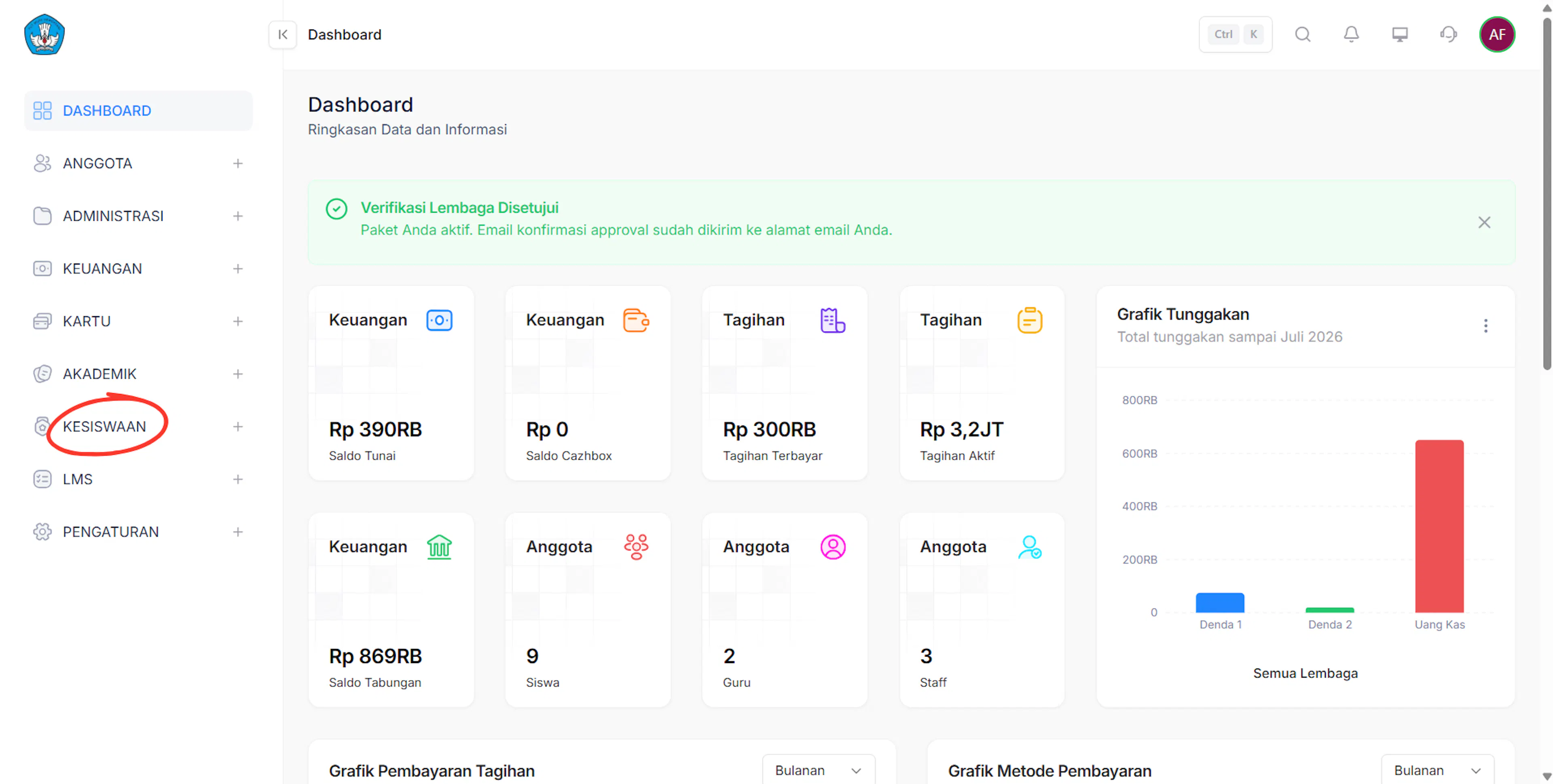The width and height of the screenshot is (1553, 784).
Task: Open the KEUANGAN menu label
Action: tap(102, 269)
